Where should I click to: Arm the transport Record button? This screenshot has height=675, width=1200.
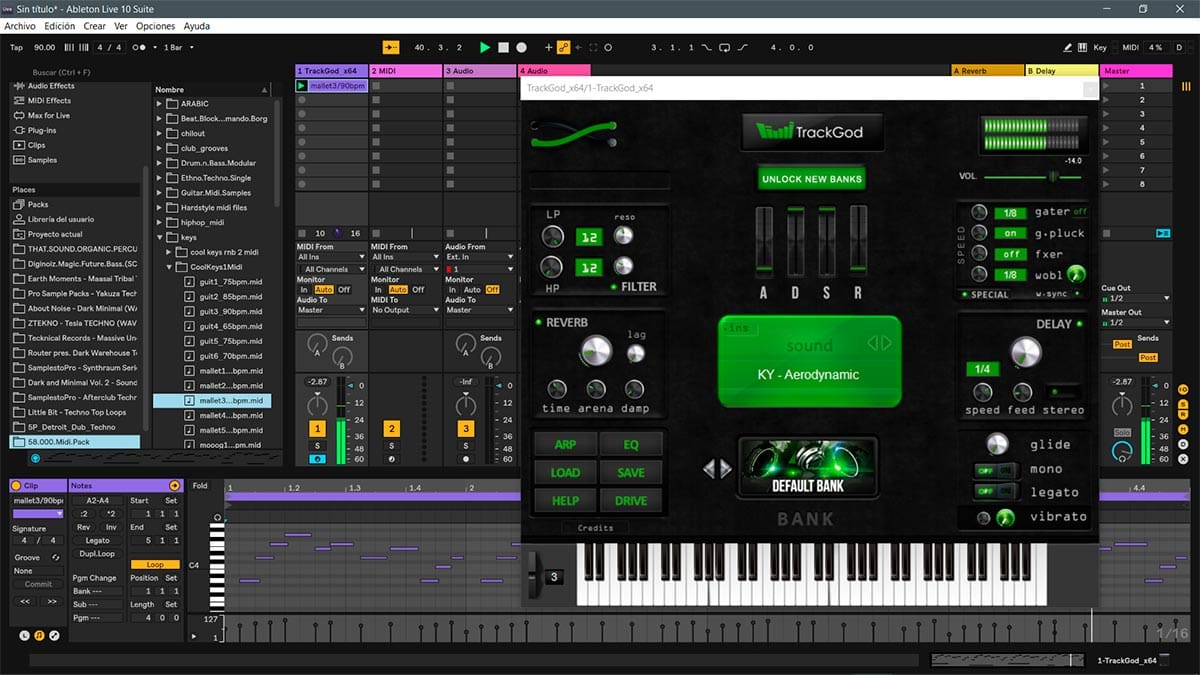[x=523, y=47]
